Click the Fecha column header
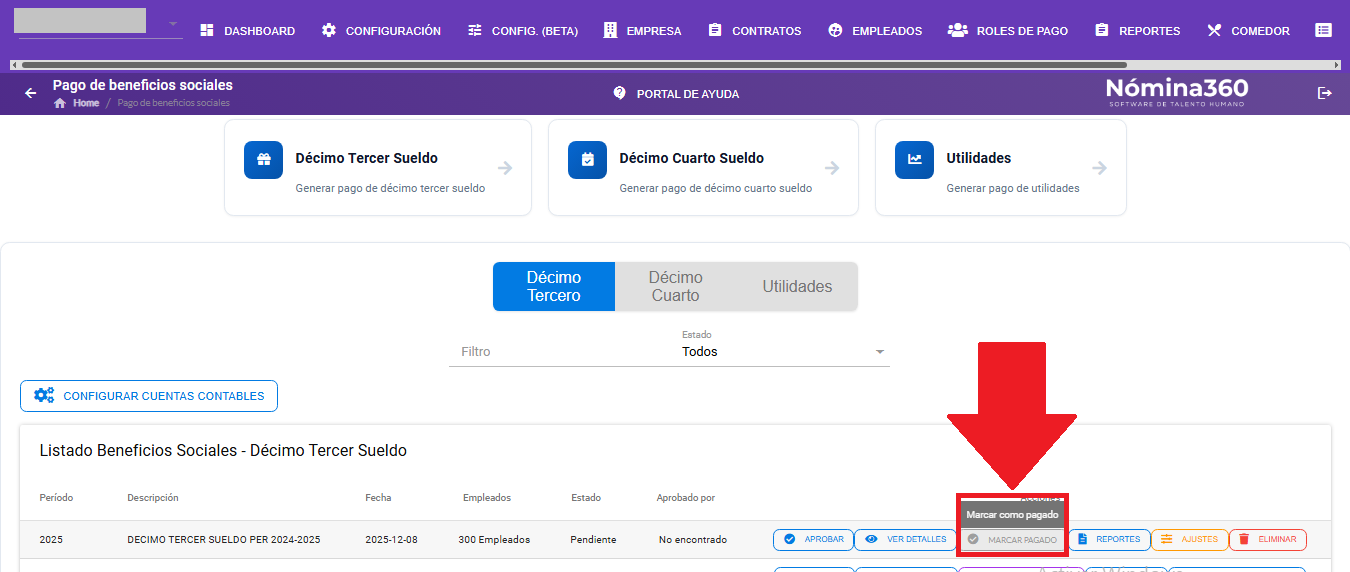The width and height of the screenshot is (1350, 572). point(378,498)
